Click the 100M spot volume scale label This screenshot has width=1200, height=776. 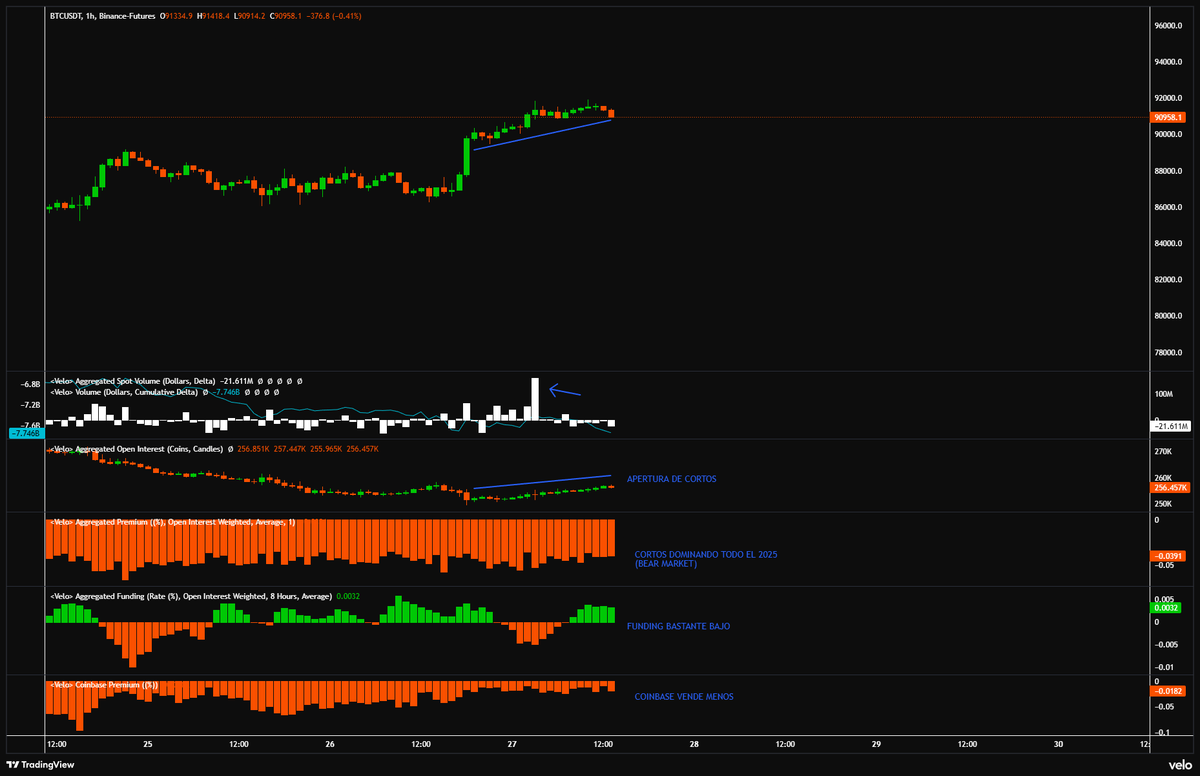[1164, 396]
